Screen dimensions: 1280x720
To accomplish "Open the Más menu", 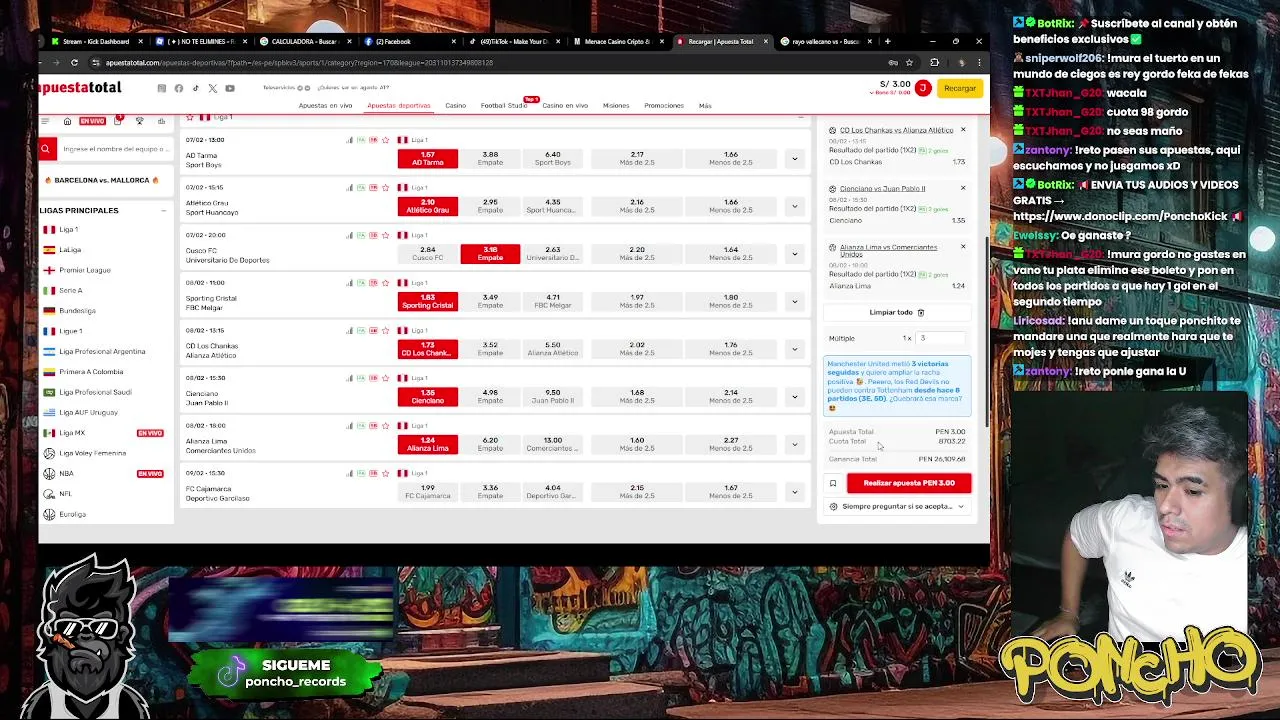I will pos(705,105).
